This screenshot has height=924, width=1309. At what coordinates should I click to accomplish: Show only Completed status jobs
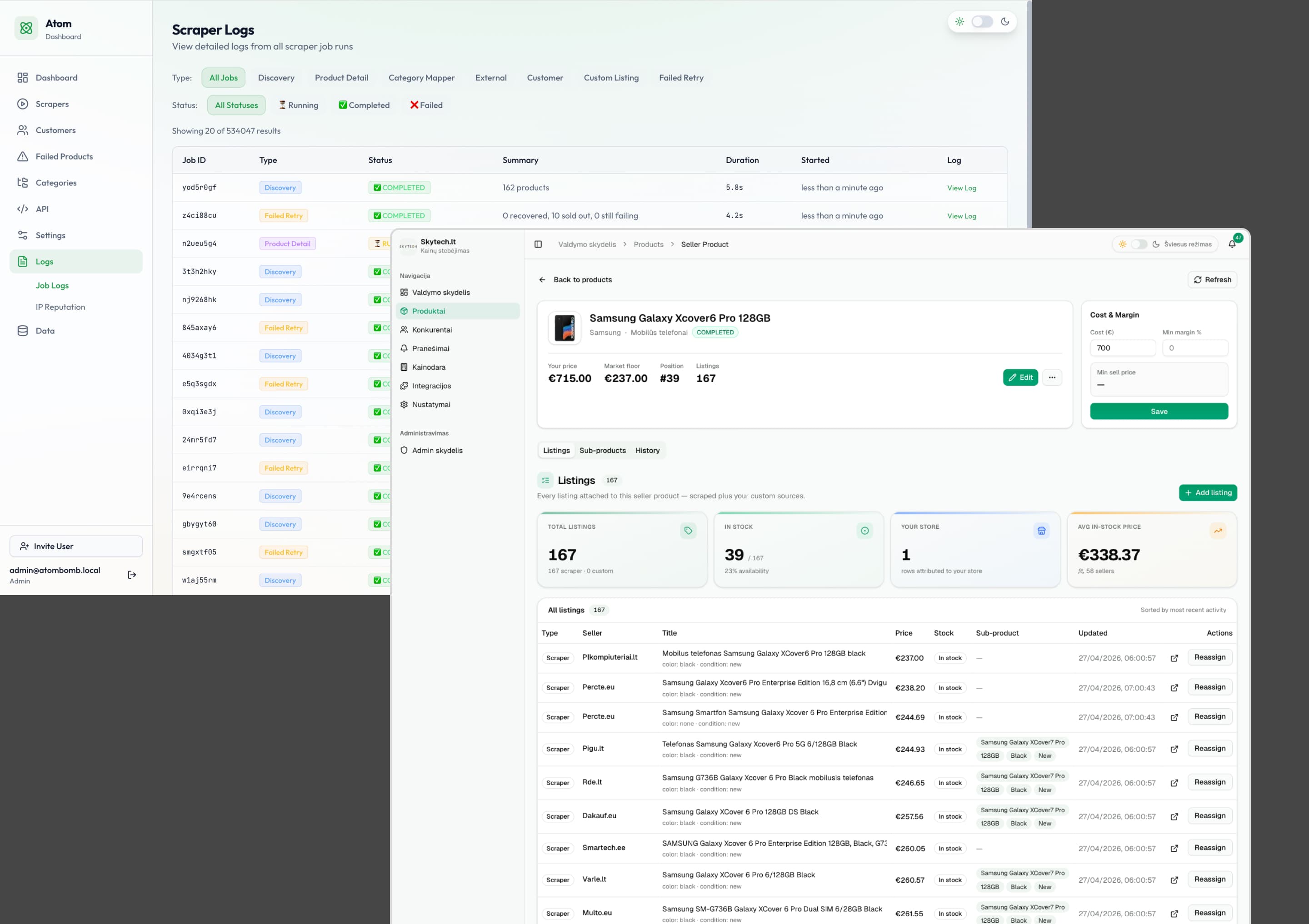tap(365, 105)
